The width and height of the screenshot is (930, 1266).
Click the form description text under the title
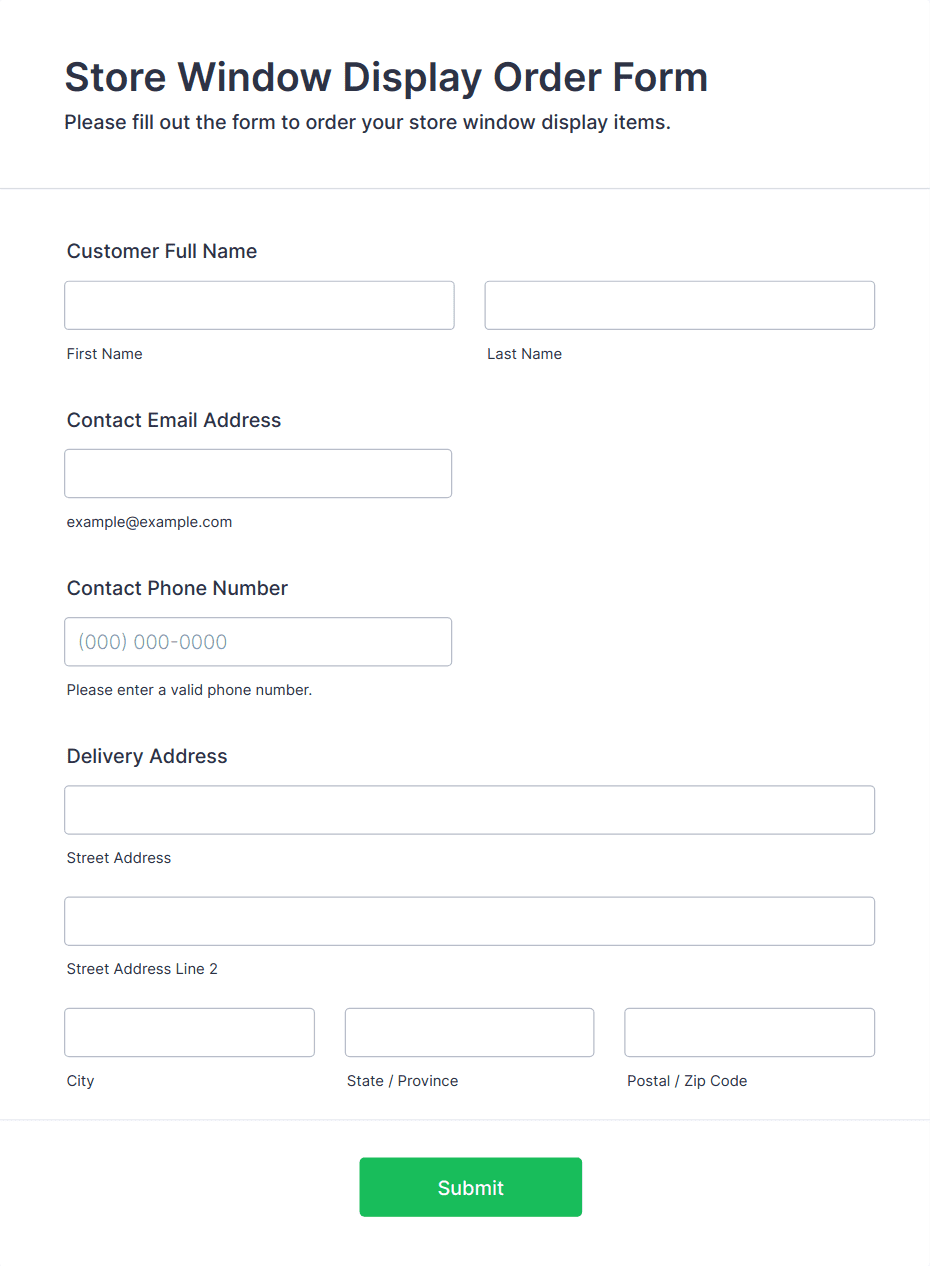pos(368,122)
